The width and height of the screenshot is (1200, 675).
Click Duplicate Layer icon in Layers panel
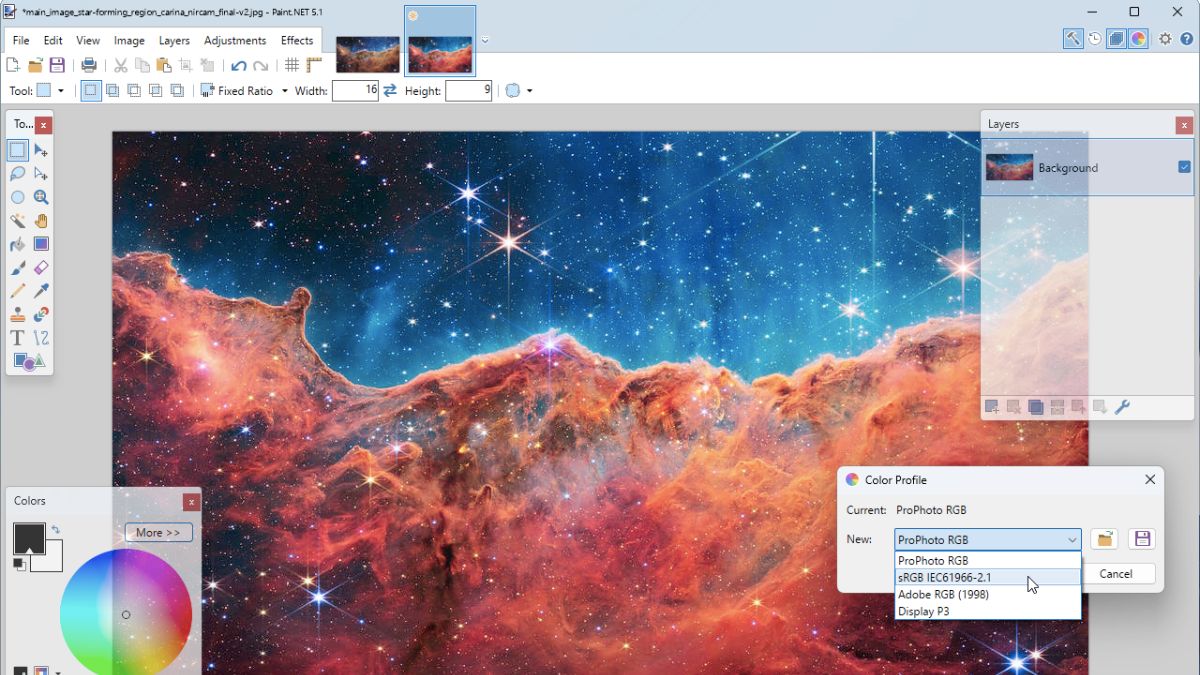1036,407
